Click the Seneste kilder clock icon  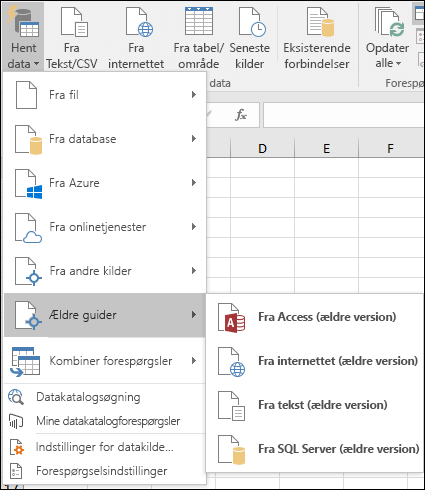click(252, 22)
